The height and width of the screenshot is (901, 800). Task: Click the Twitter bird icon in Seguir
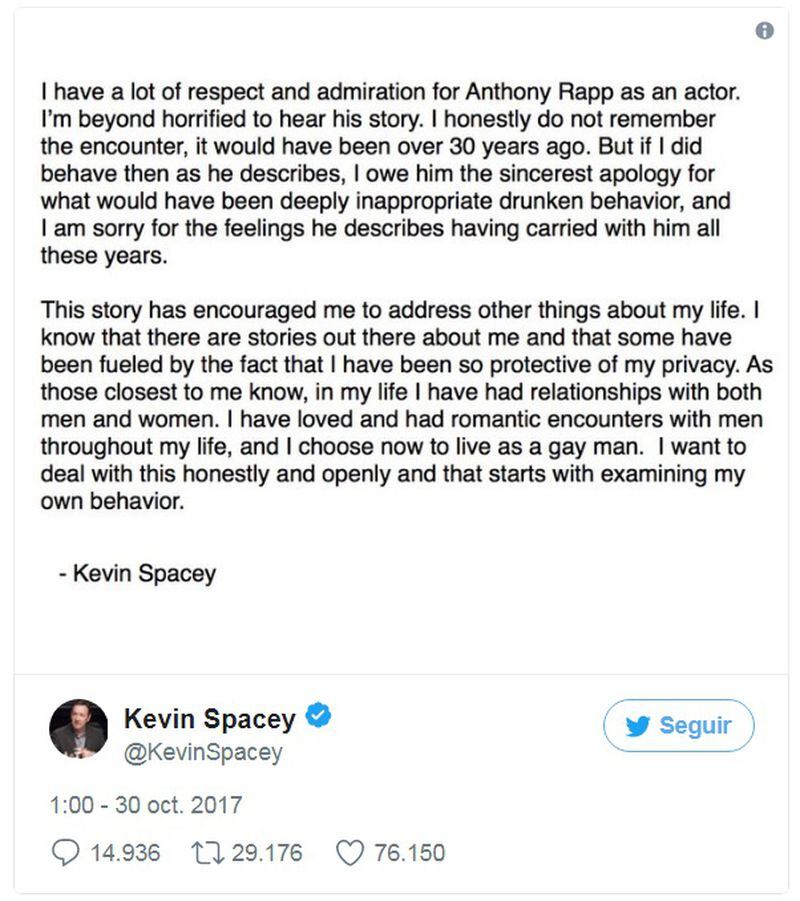(x=637, y=726)
